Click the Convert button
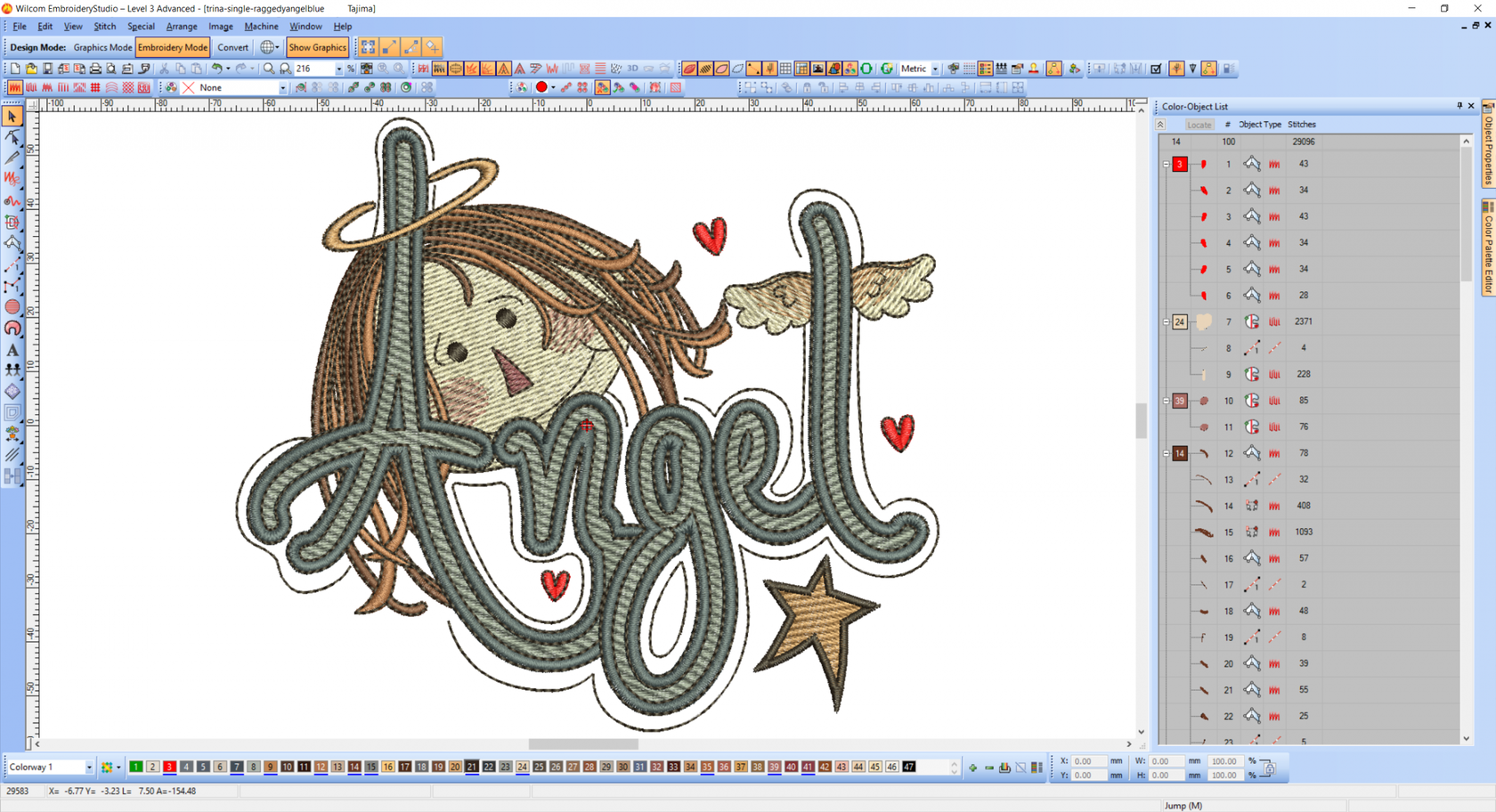This screenshot has width=1496, height=812. pyautogui.click(x=233, y=47)
